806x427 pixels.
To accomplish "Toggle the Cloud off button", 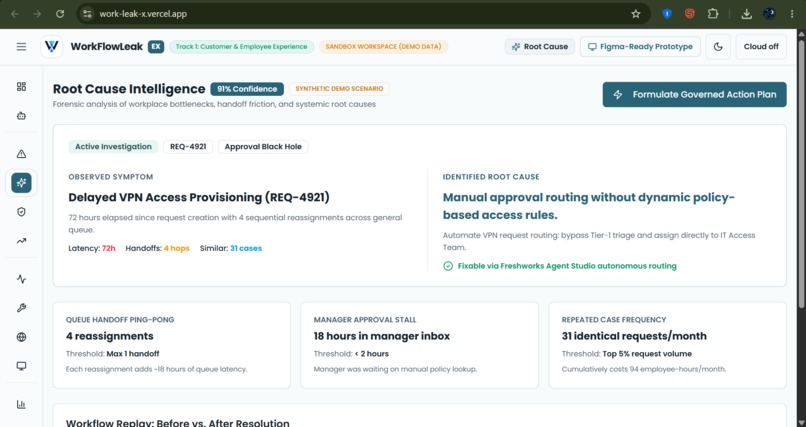I will click(x=761, y=47).
